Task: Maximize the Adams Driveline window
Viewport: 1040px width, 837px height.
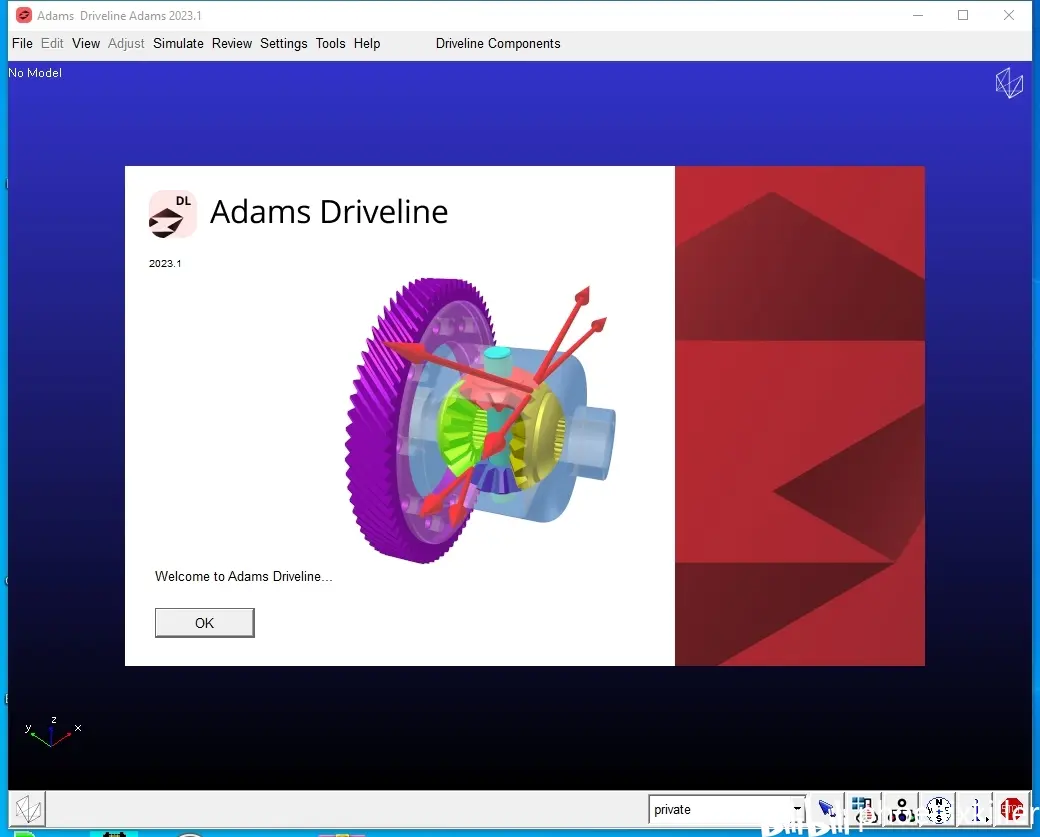Action: coord(963,15)
